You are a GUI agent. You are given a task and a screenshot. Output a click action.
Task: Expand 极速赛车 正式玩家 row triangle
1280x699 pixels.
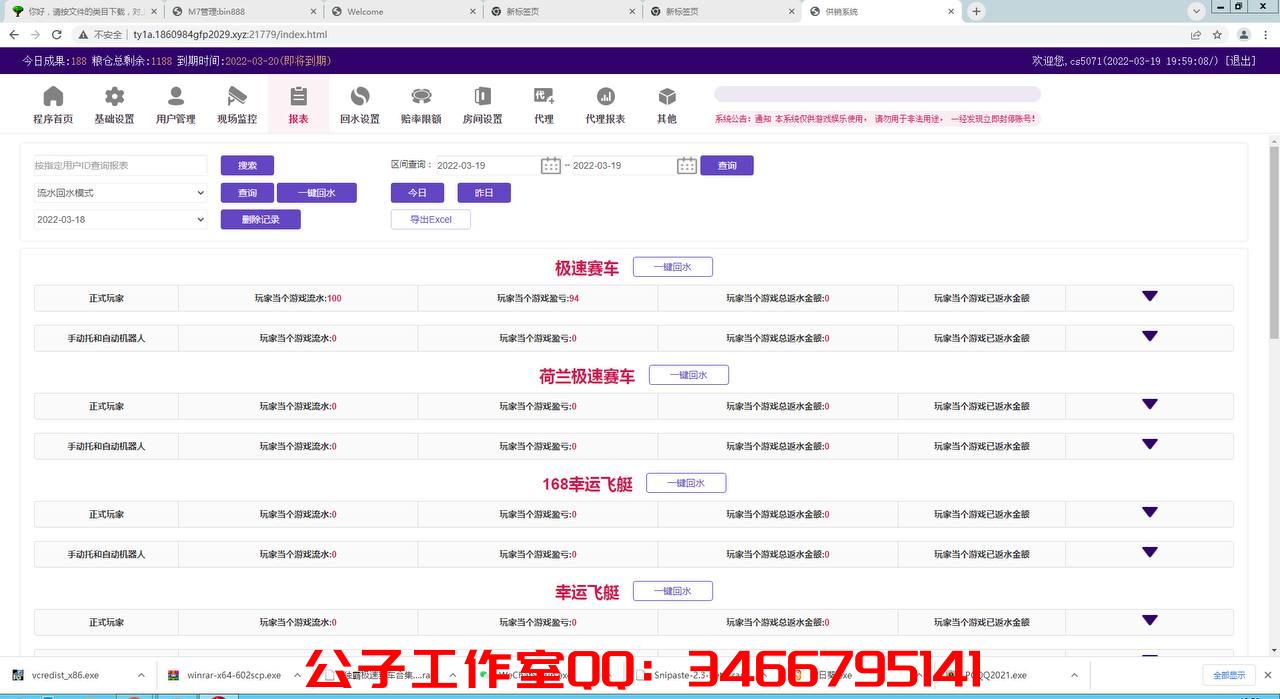(1150, 296)
